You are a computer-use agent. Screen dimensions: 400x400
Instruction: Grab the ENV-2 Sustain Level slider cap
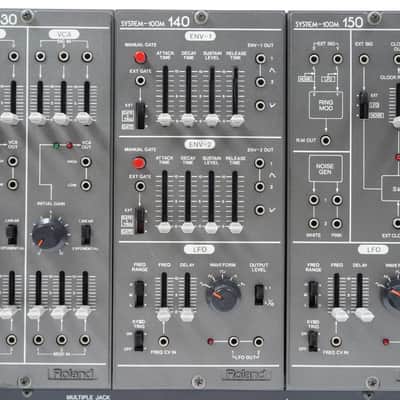coord(211,228)
